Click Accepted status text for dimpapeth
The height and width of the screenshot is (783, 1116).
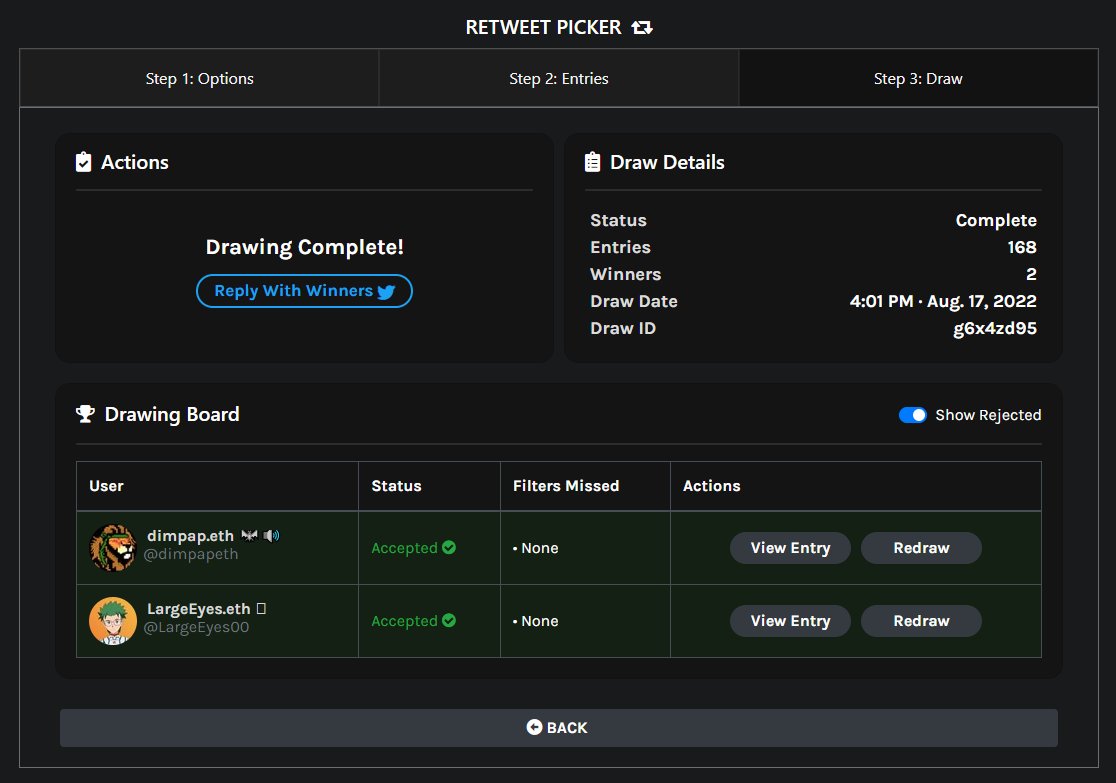[404, 548]
